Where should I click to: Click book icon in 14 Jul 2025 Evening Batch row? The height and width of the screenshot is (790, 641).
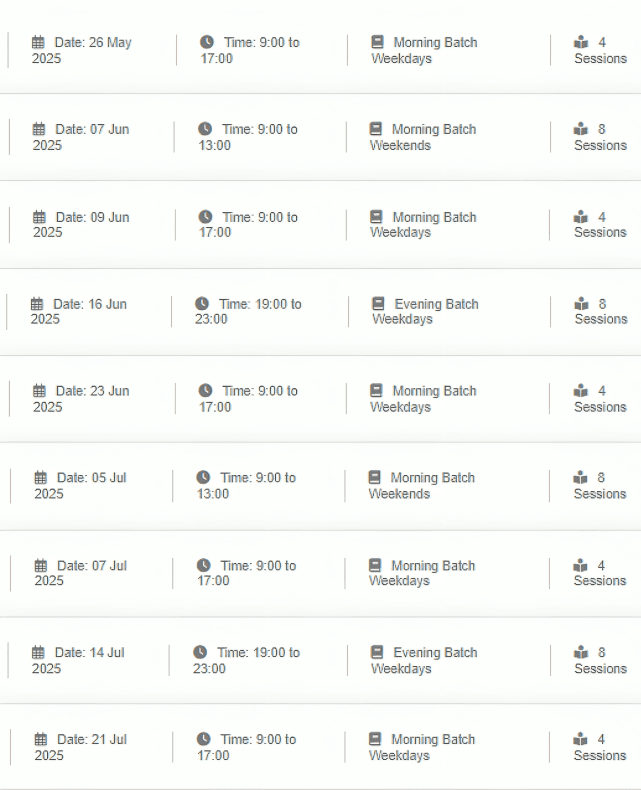377,652
